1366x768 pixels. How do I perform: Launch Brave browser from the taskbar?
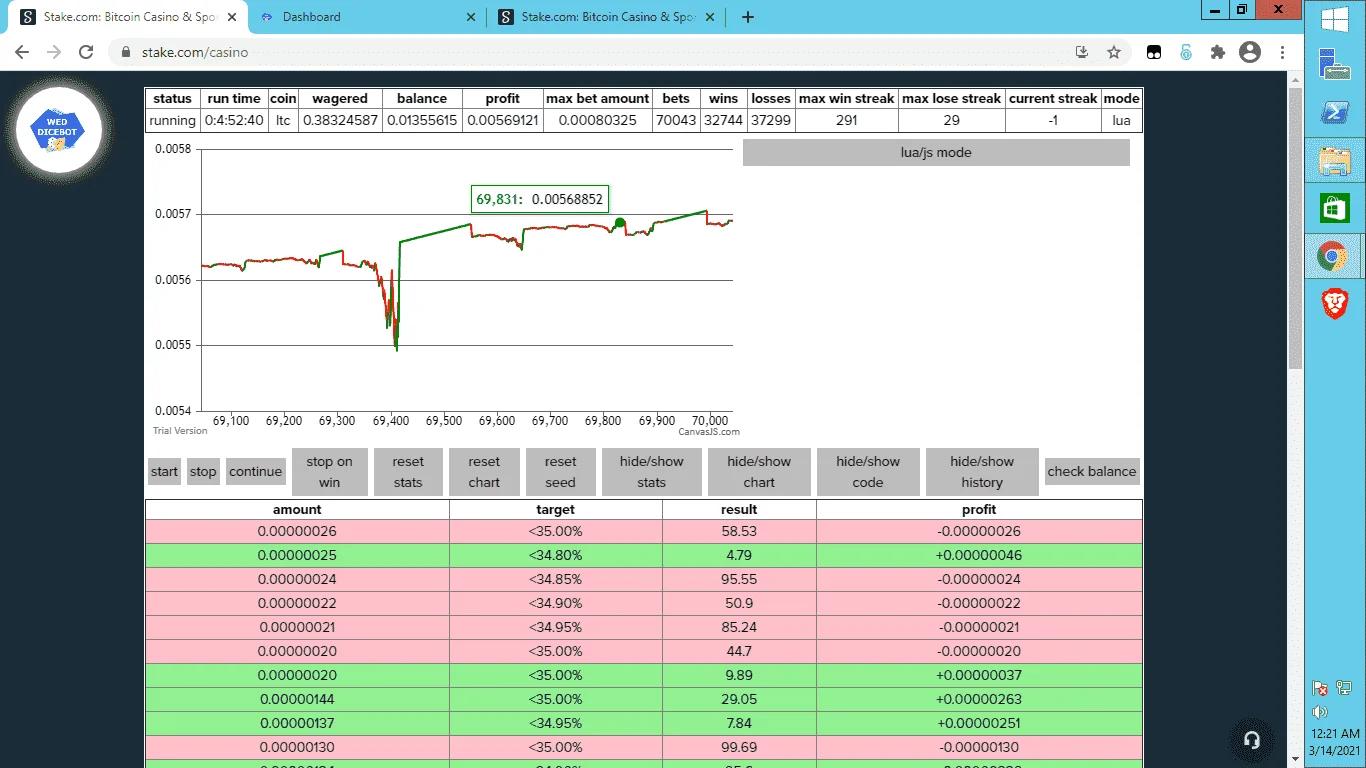[x=1334, y=302]
